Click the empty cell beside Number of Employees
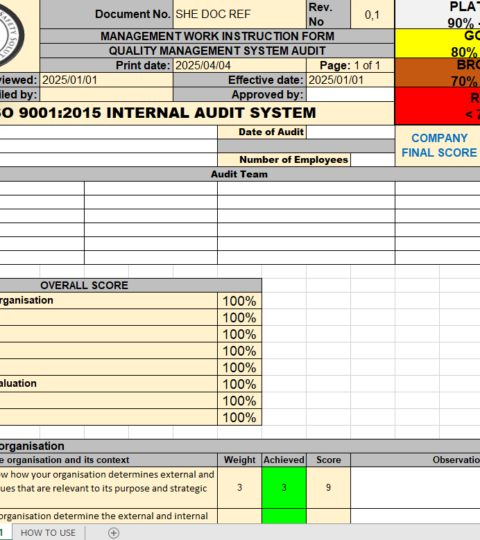480x540 pixels. 373,160
